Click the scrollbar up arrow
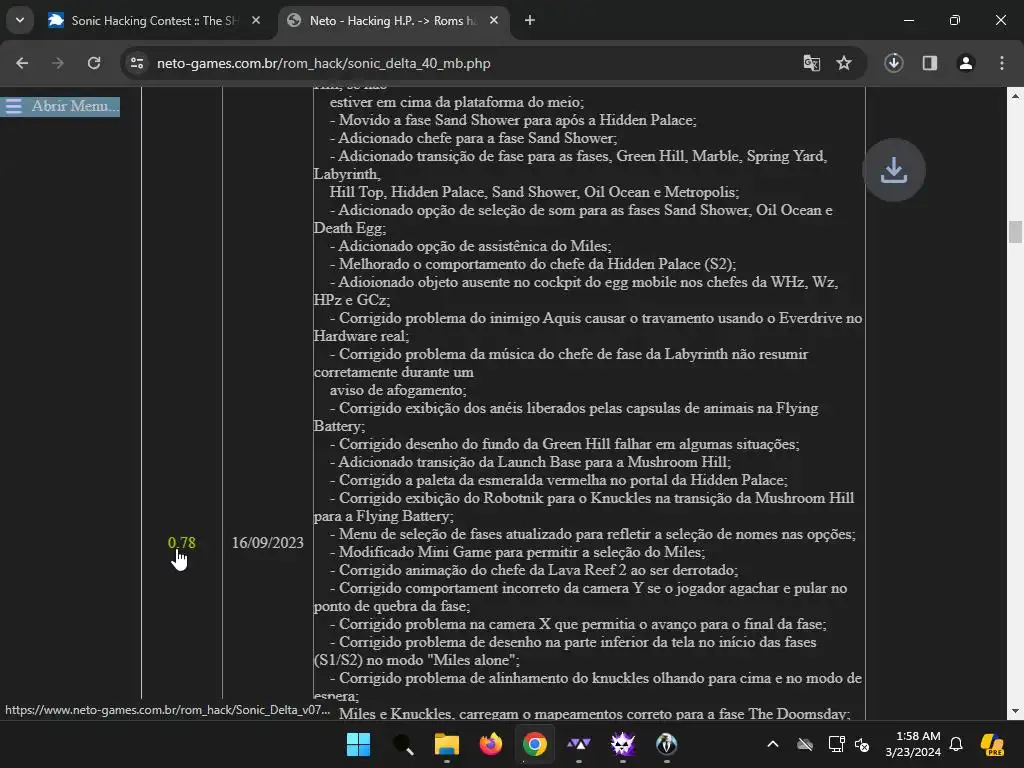 pos(1015,95)
